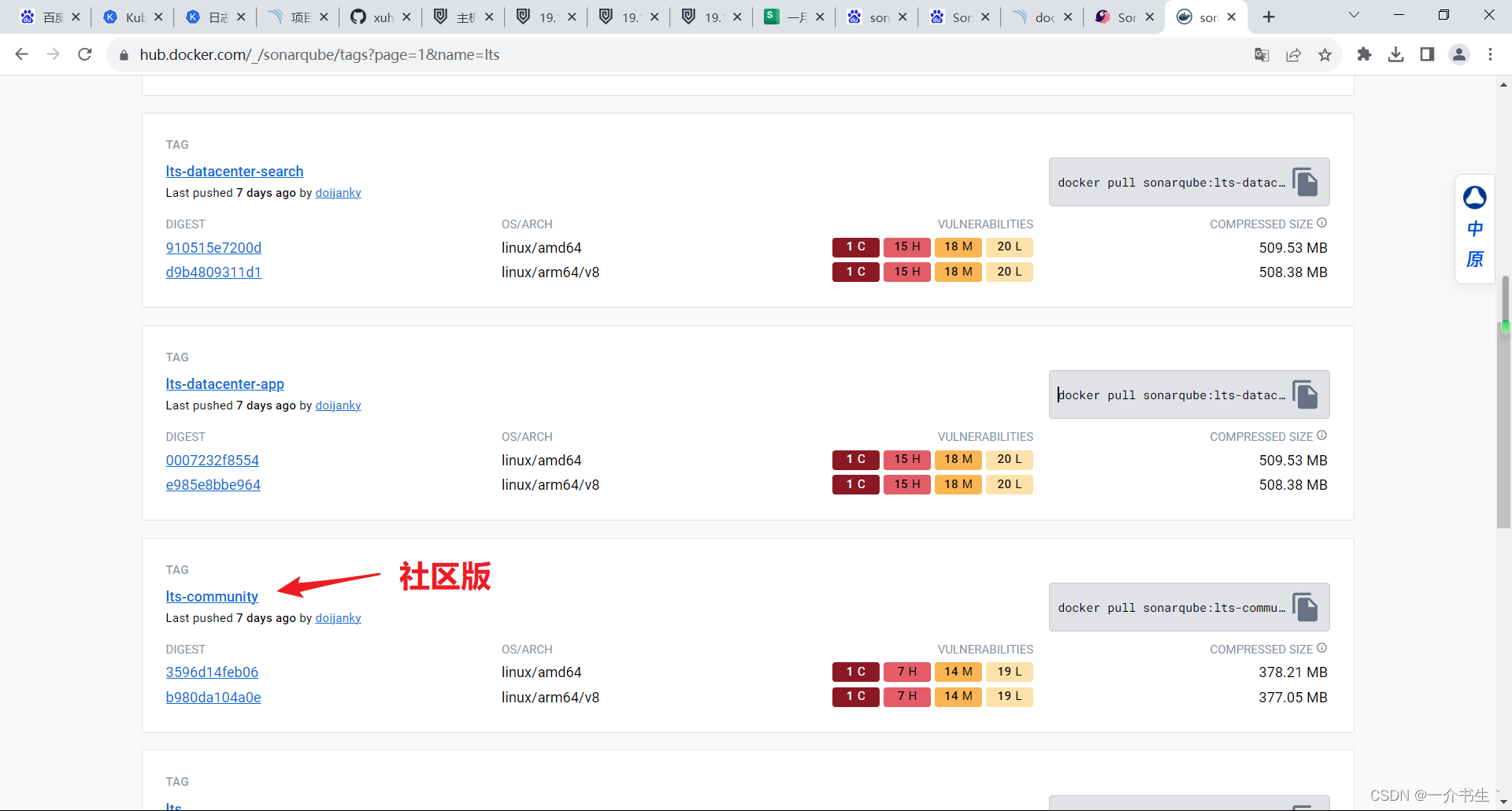The width and height of the screenshot is (1512, 811).
Task: Open the browser extensions puzzle icon
Action: click(1364, 54)
